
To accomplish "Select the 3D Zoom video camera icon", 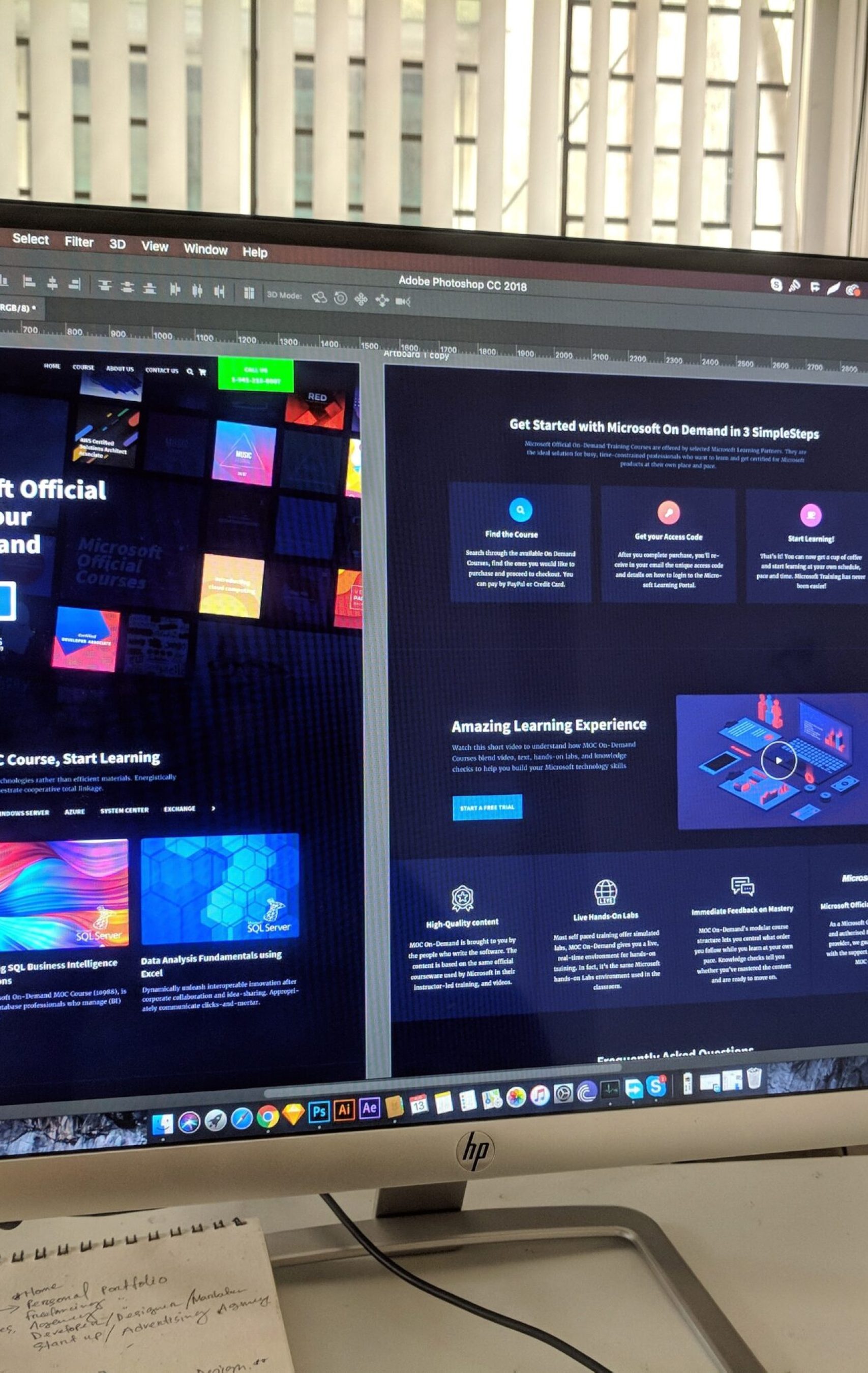I will (x=403, y=301).
